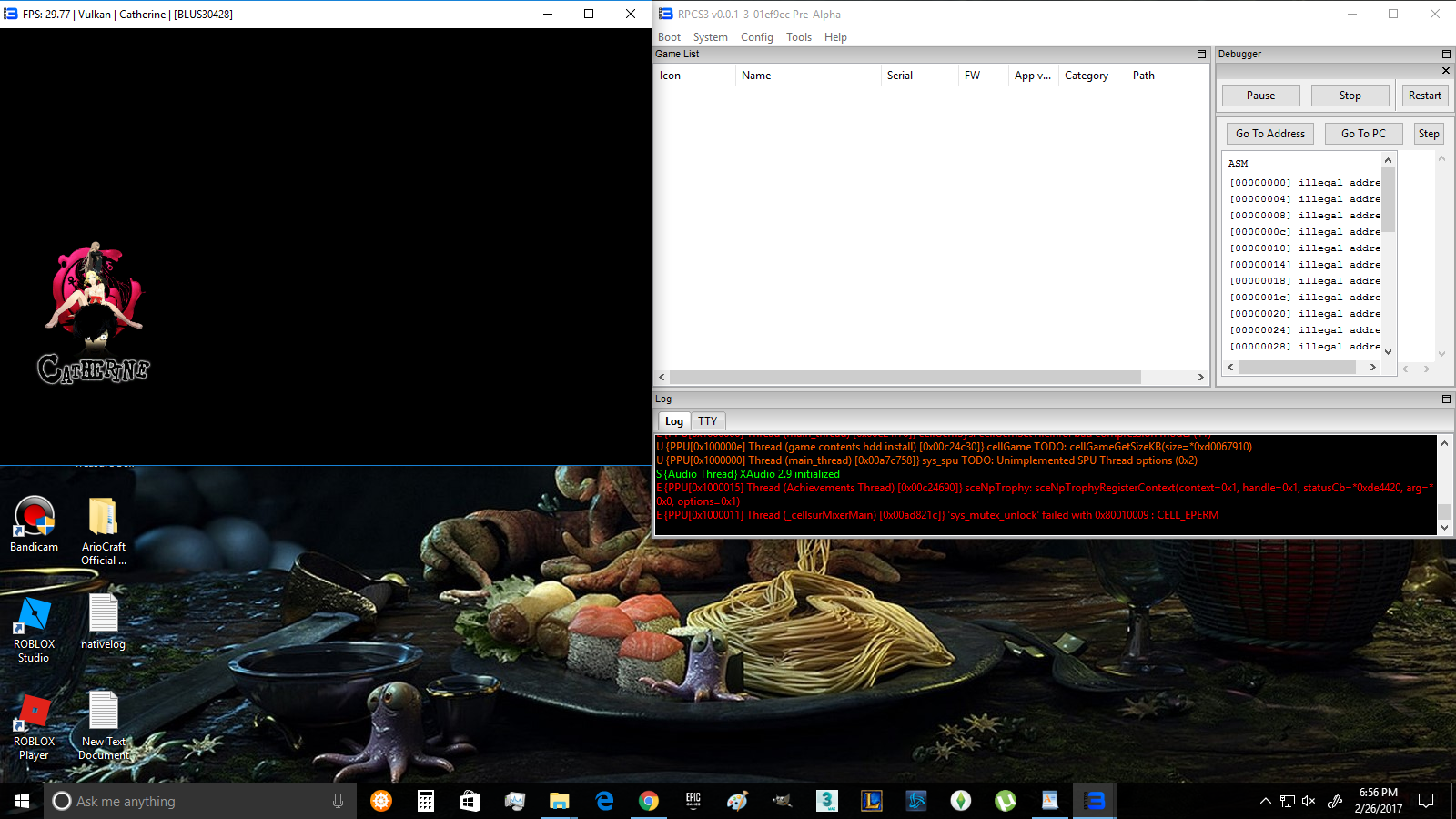Switch to RPCS3 via taskbar icon
The height and width of the screenshot is (819, 1456).
(1094, 801)
